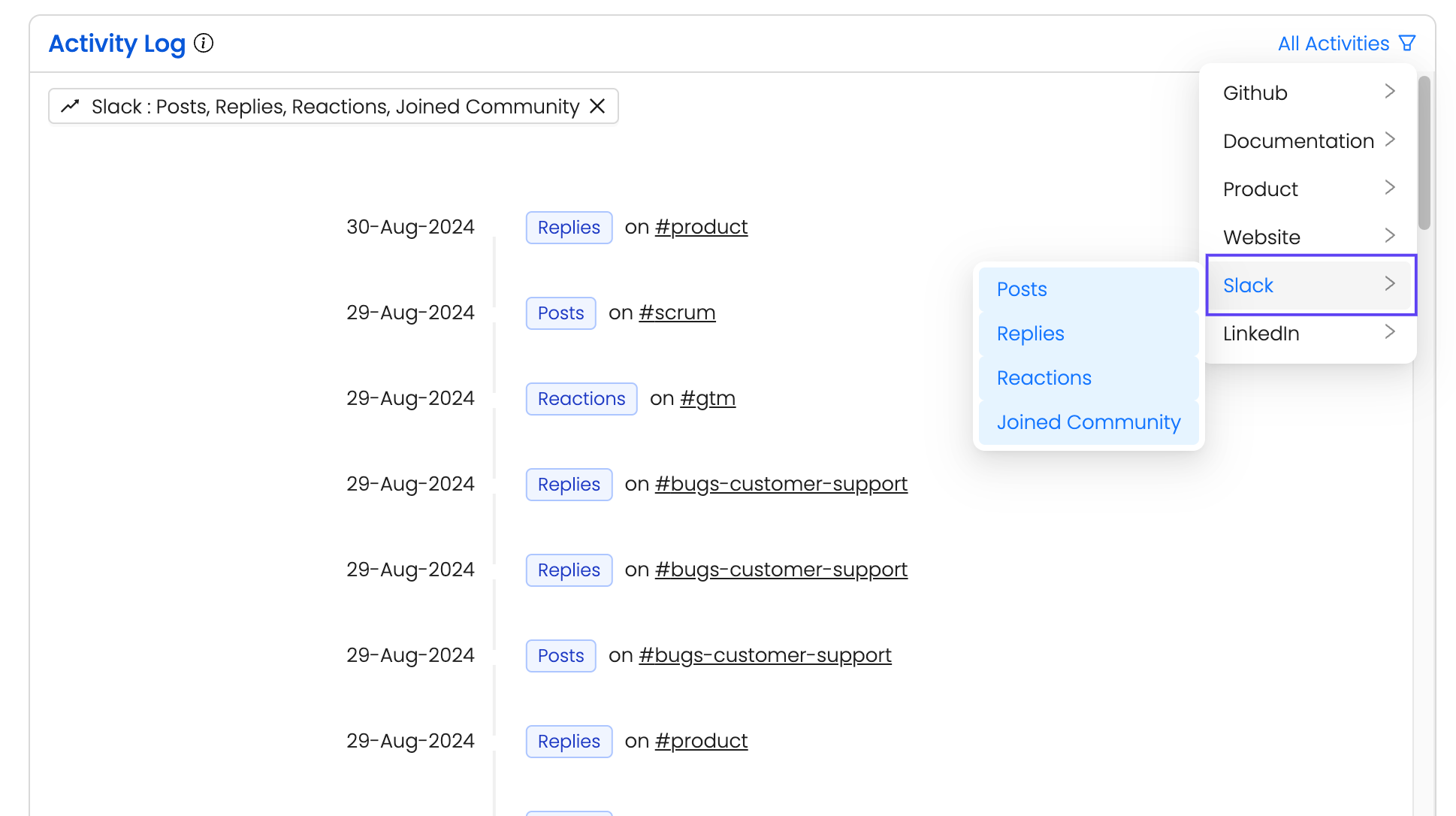1456x816 pixels.
Task: Expand the Product submenu chevron
Action: [x=1389, y=188]
